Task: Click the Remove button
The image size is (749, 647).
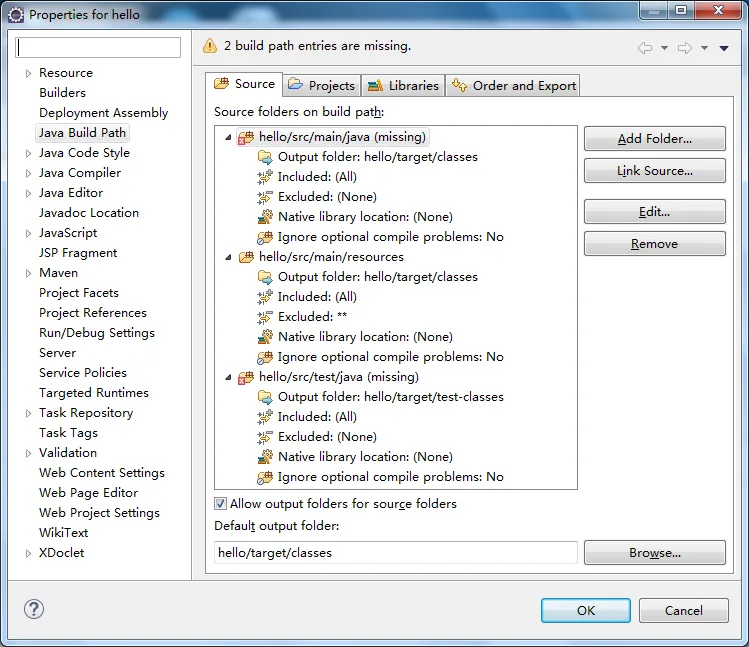Action: [x=654, y=244]
